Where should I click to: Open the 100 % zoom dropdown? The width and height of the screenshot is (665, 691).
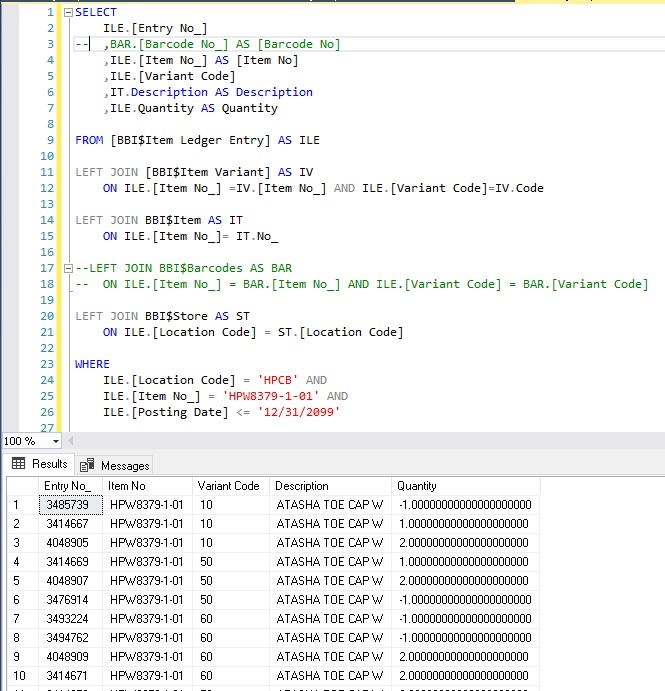[x=56, y=441]
